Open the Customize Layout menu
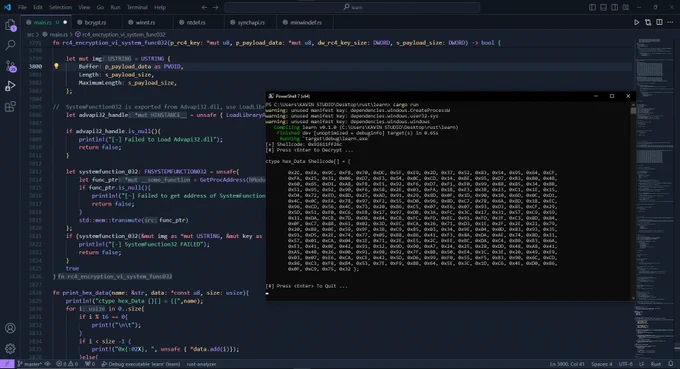 pos(626,7)
